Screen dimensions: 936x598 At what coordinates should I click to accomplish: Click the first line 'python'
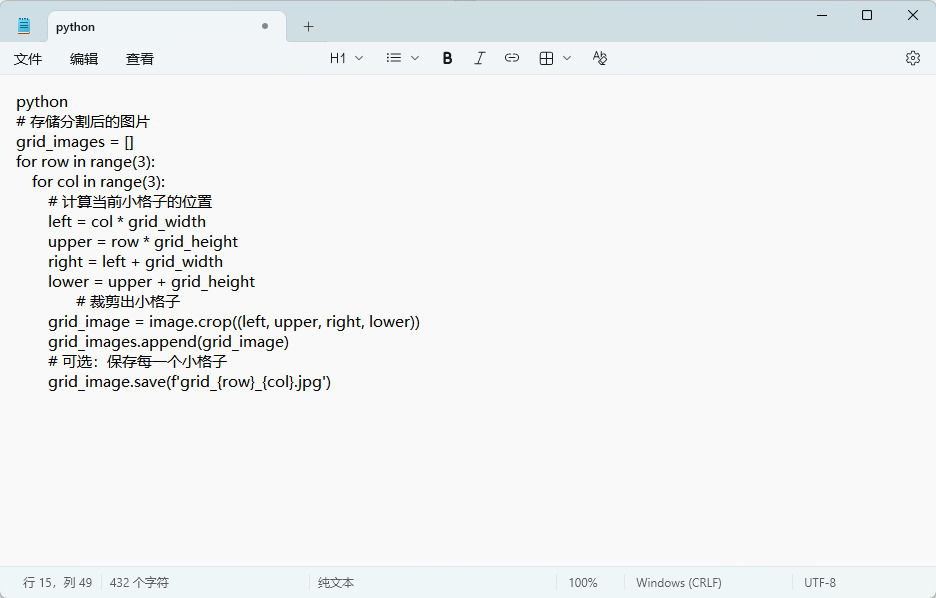tap(42, 102)
